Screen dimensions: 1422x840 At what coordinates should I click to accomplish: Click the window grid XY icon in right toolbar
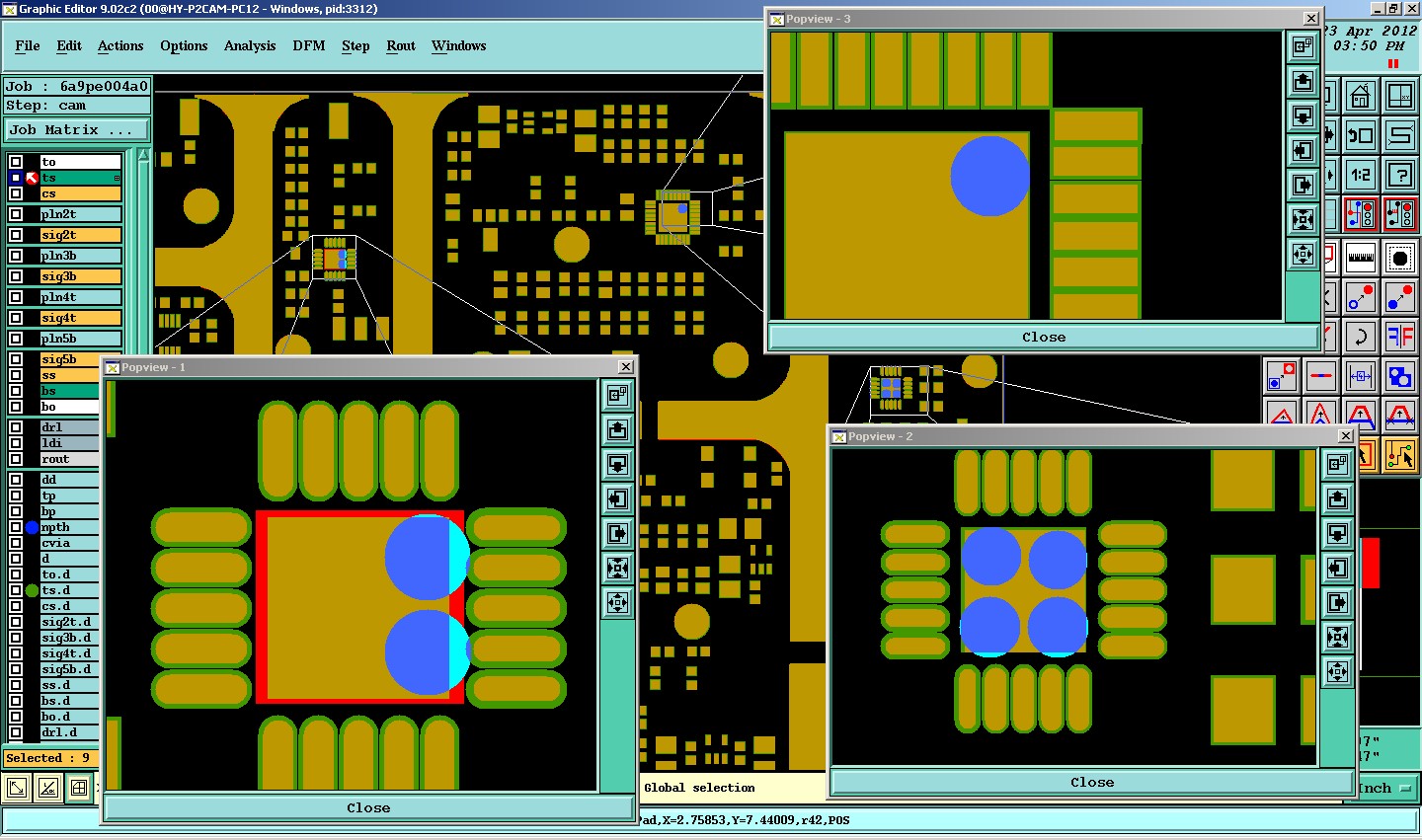pyautogui.click(x=1400, y=97)
